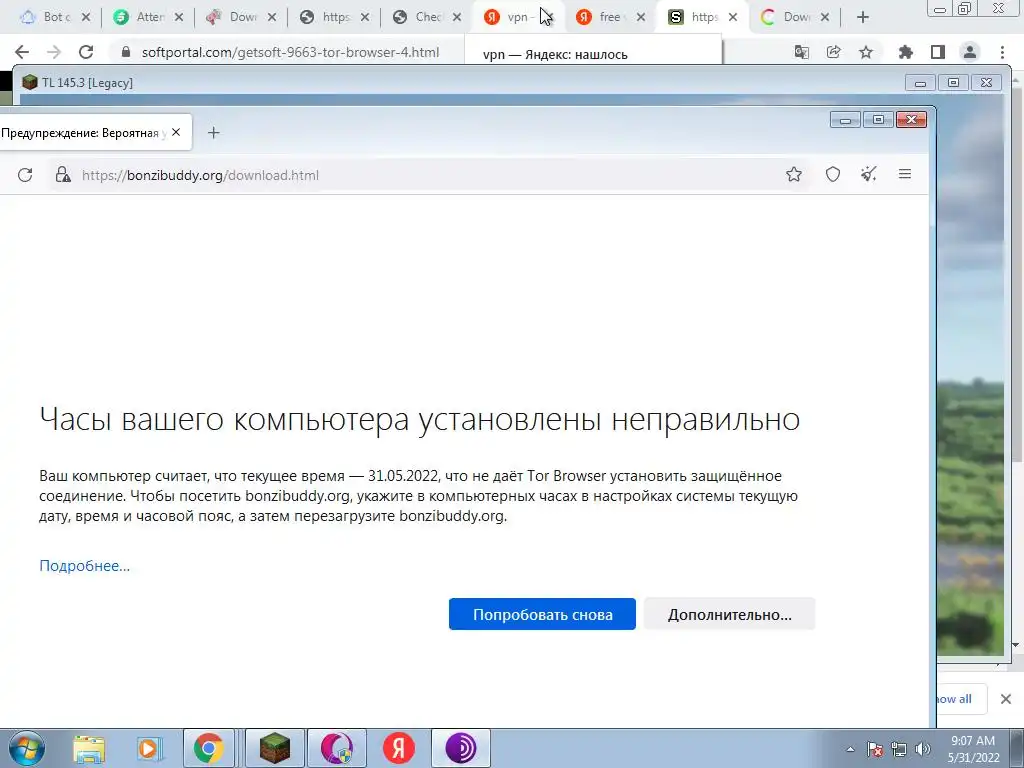Click the taskbar clock showing 9:07 AM
The image size is (1024, 768).
pos(973,749)
